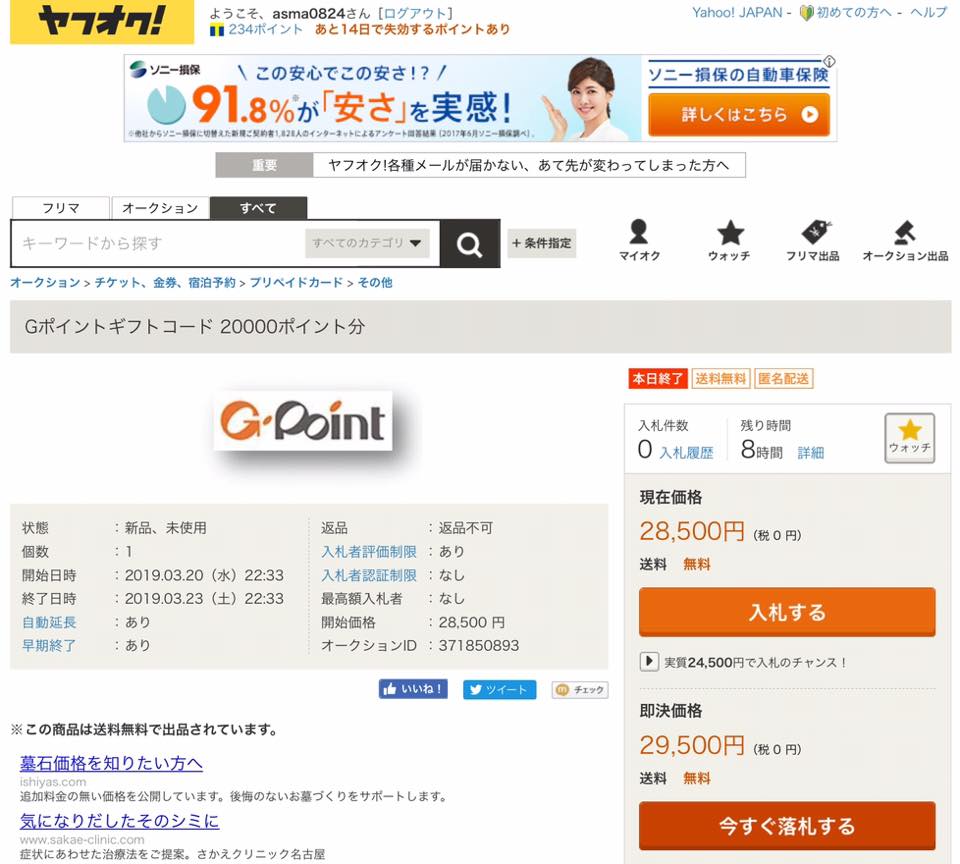Image resolution: width=960 pixels, height=864 pixels.
Task: Click the オークション出品 gavel icon
Action: (905, 241)
